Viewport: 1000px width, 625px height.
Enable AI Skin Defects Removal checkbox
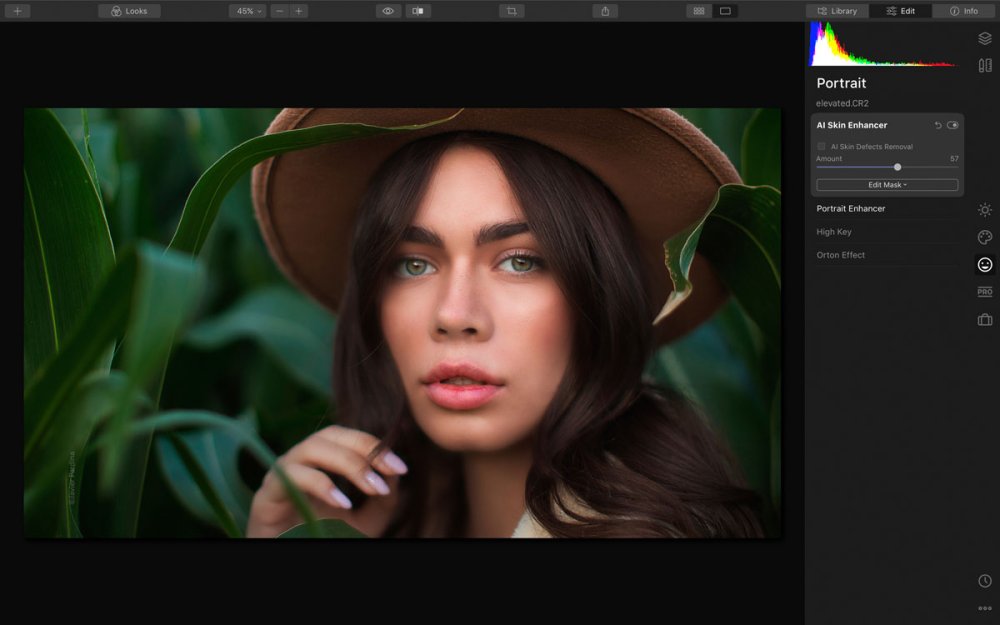point(821,147)
